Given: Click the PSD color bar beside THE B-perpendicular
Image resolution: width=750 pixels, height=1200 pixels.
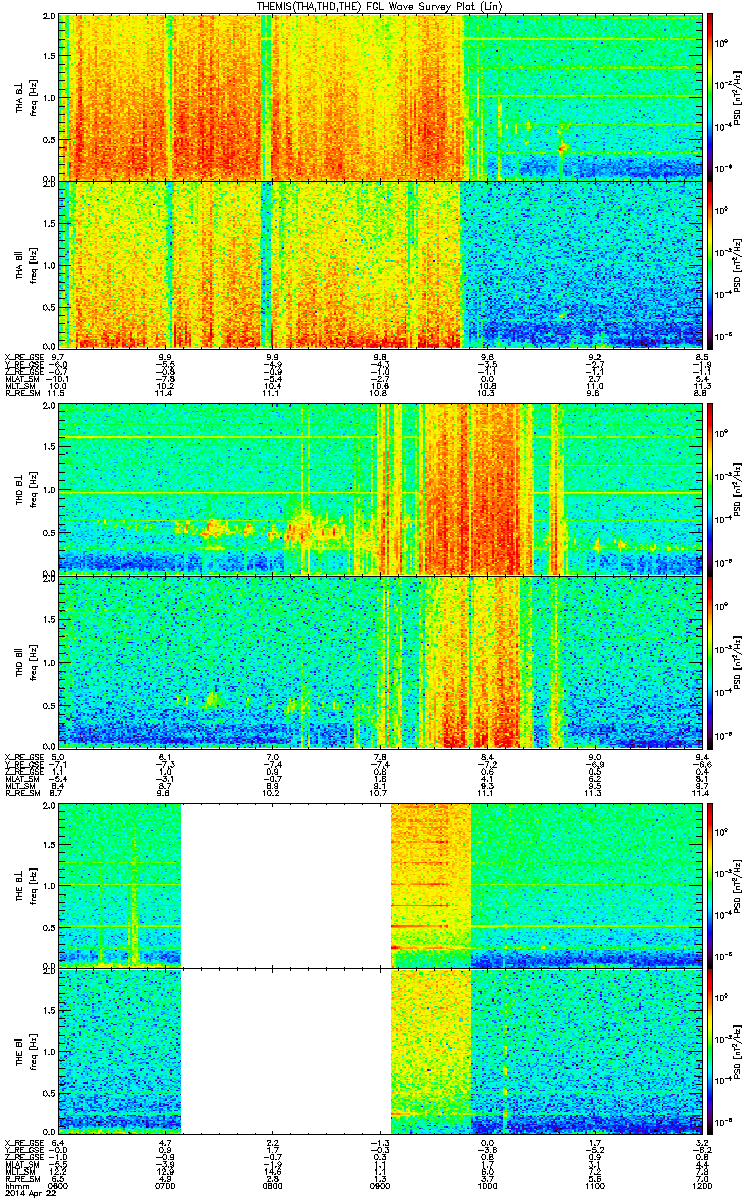Looking at the screenshot, I should (x=711, y=886).
